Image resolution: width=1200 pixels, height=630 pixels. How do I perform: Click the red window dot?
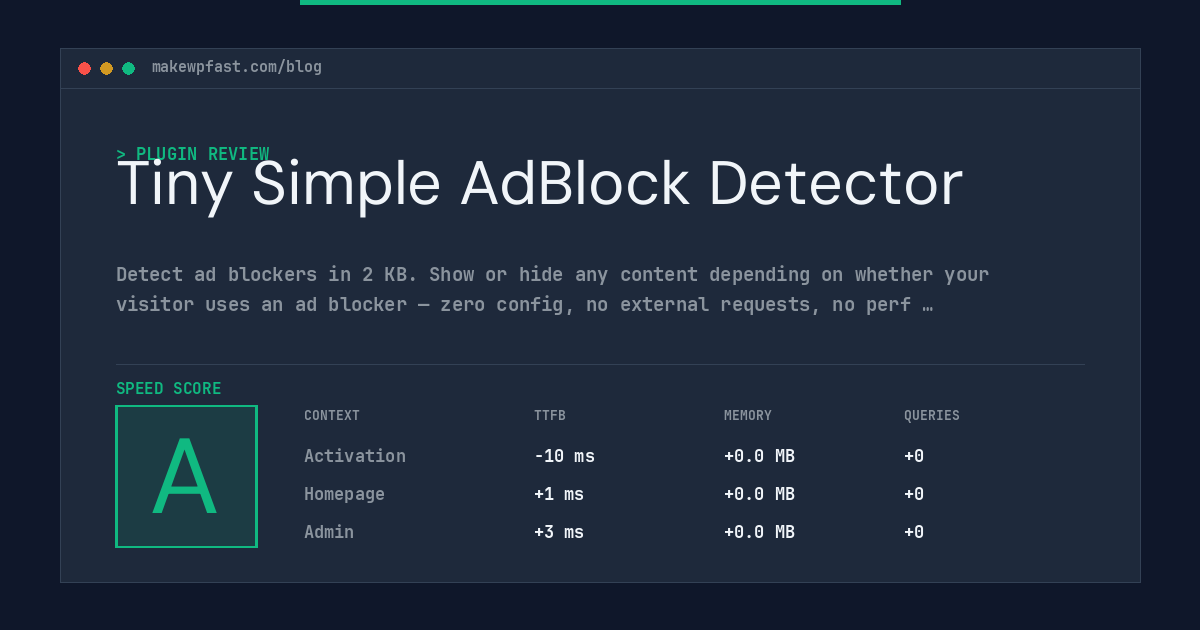(x=84, y=68)
